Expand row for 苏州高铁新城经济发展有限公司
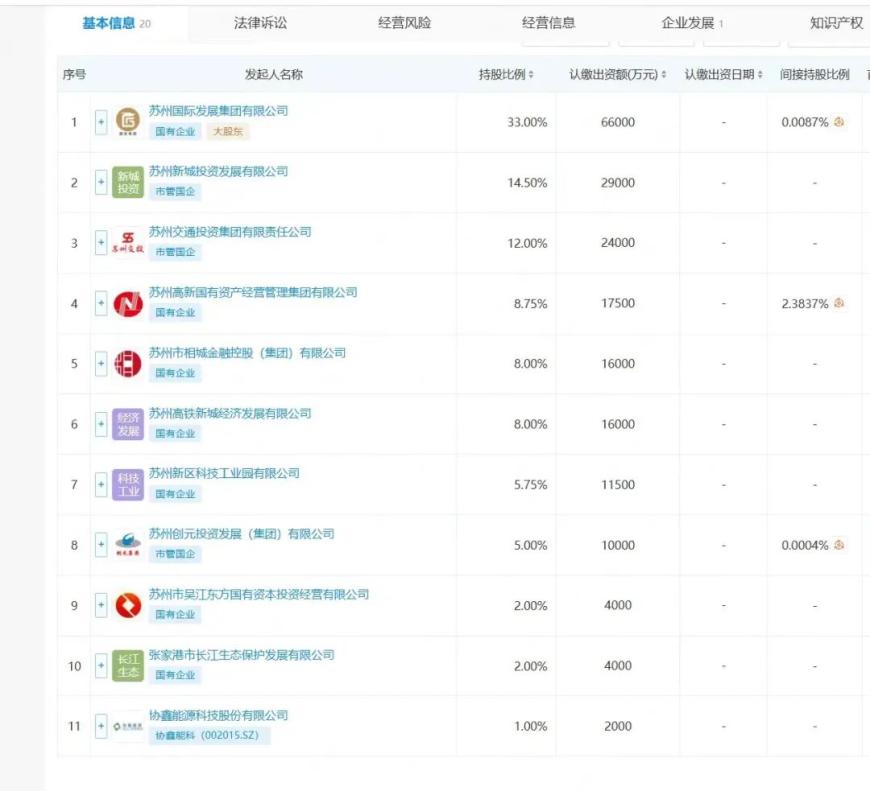The width and height of the screenshot is (870, 791). pos(101,424)
